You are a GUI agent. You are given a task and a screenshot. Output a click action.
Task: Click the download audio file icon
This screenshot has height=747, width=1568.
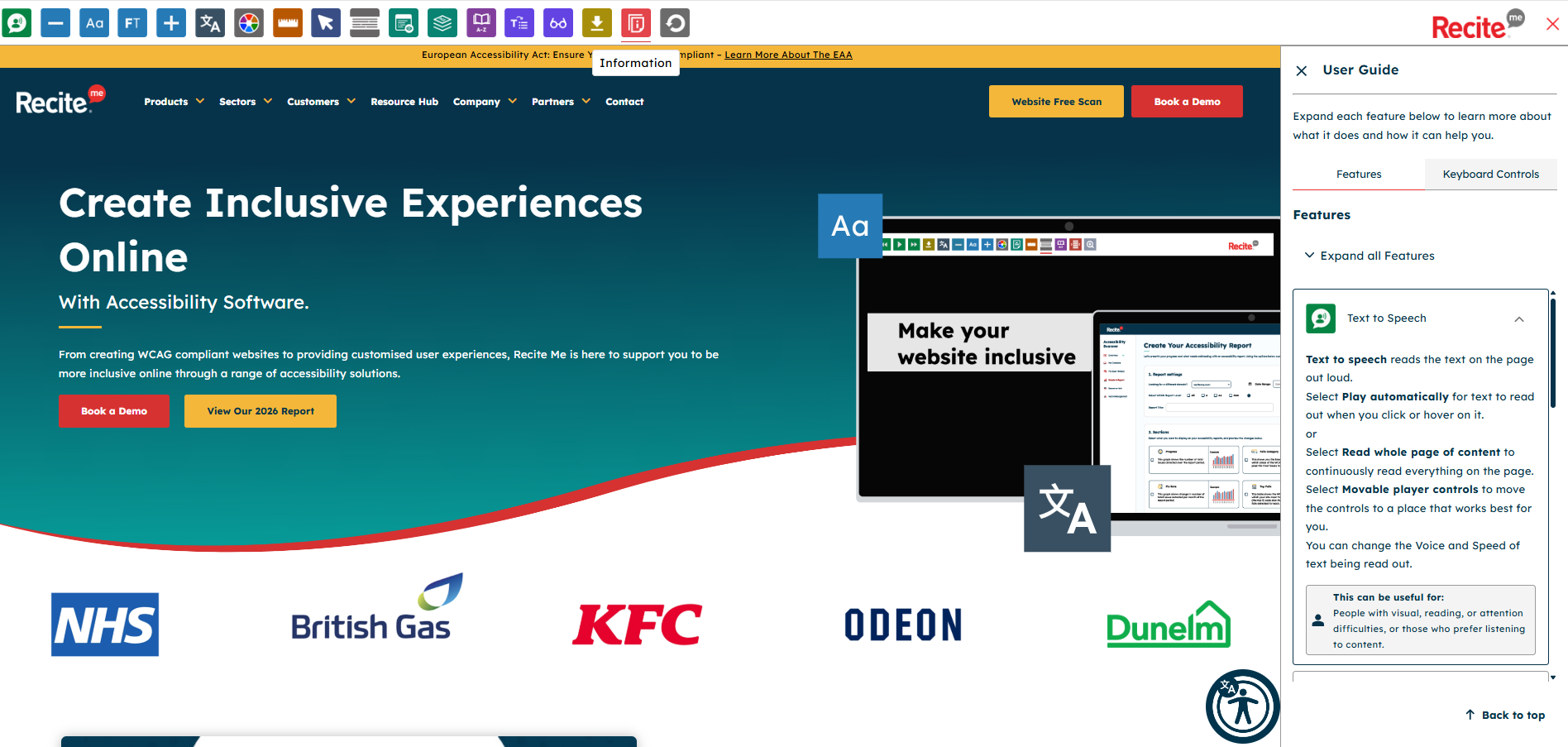tap(597, 23)
